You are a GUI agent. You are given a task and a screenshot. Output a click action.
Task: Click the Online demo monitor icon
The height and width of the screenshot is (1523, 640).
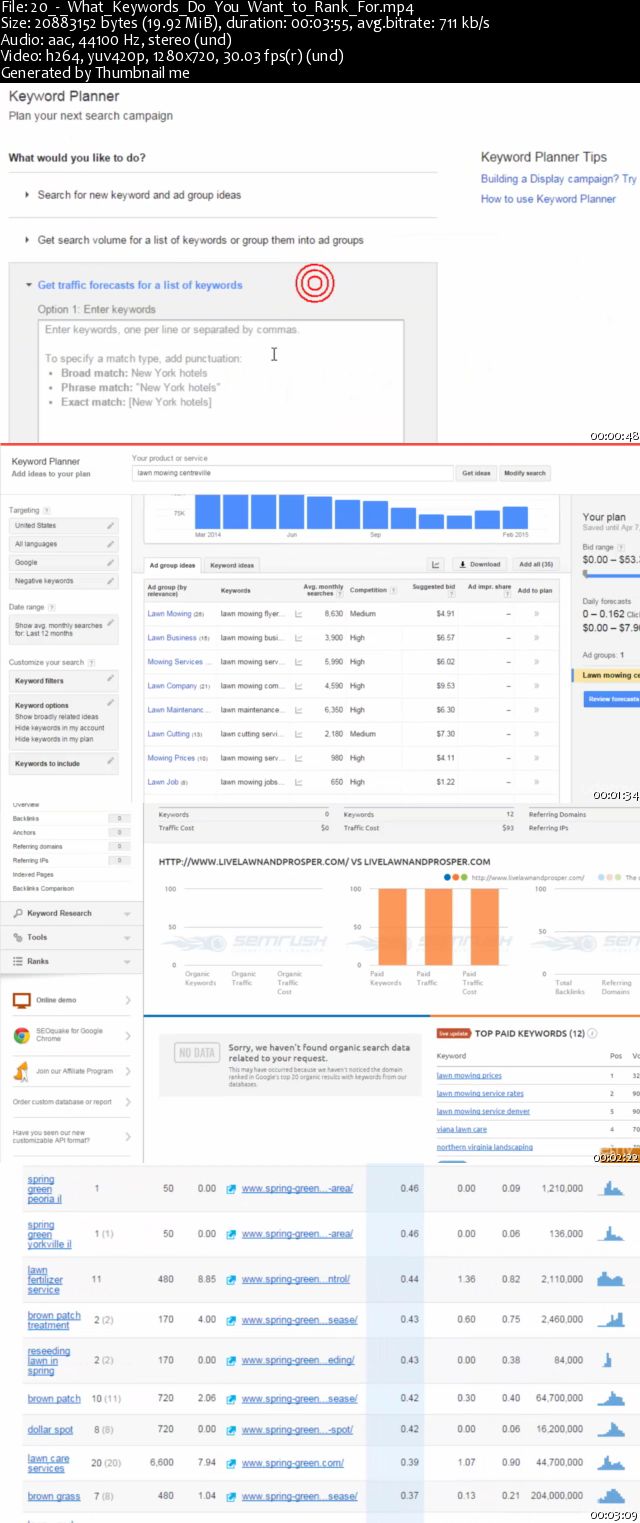[21, 1000]
